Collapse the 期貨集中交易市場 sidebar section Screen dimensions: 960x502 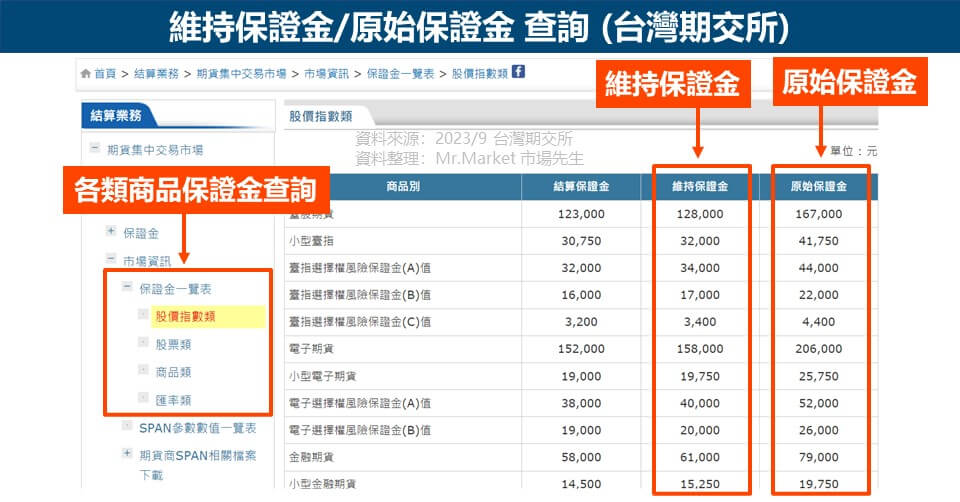[95, 149]
